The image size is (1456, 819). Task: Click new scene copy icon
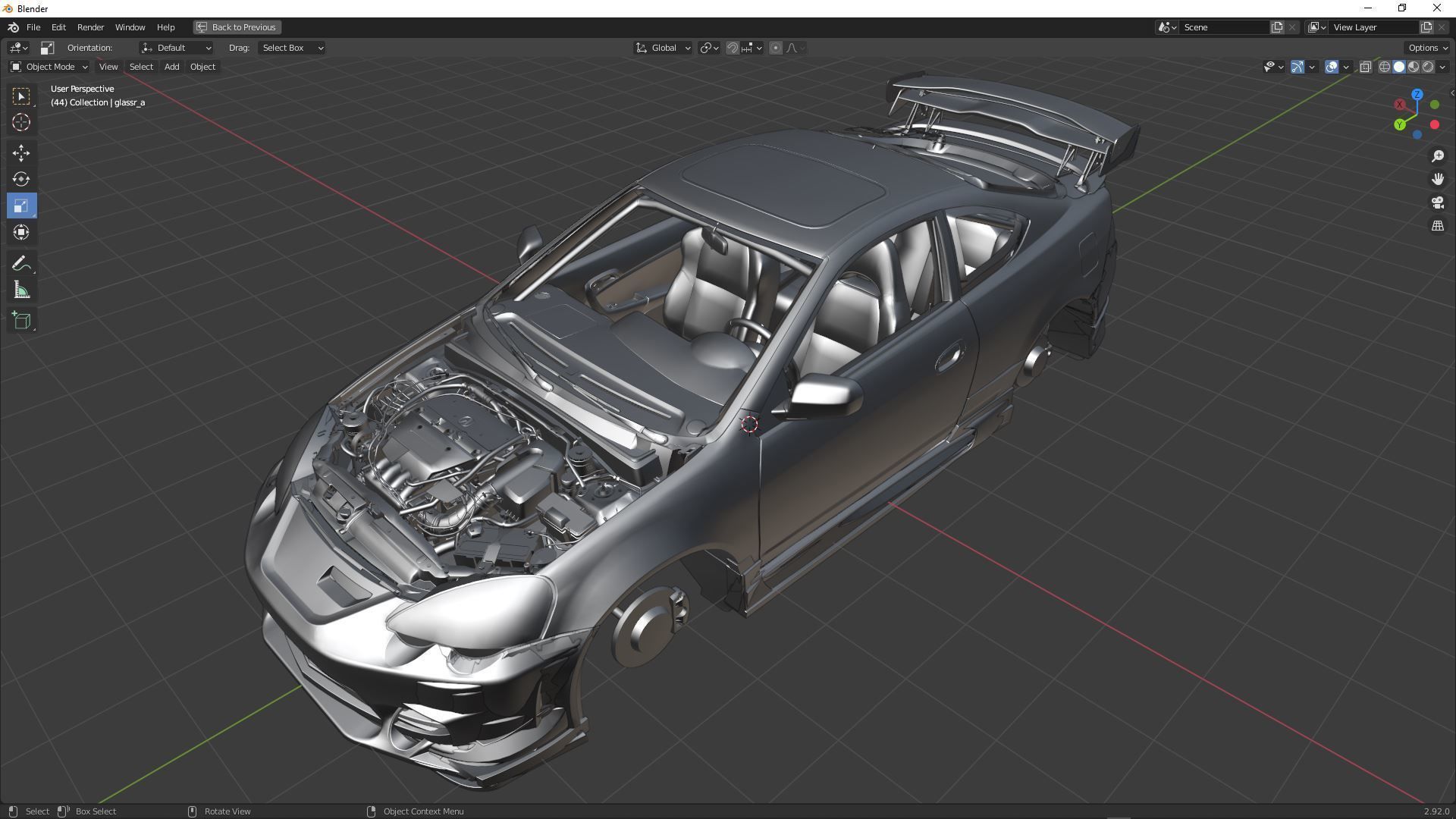1277,27
